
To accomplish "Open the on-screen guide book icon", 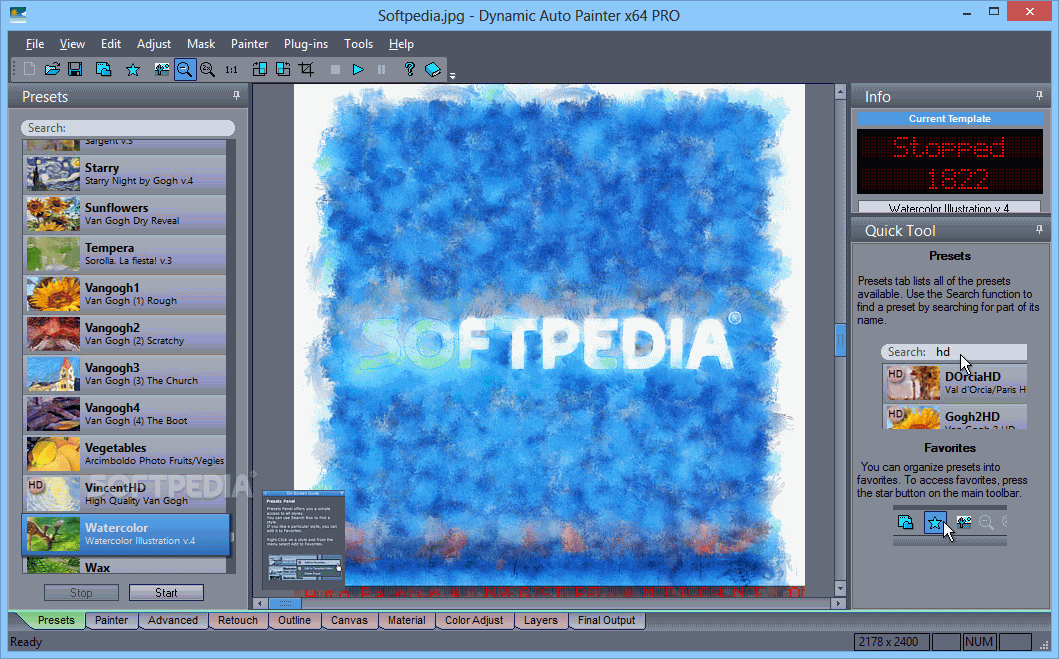I will tap(433, 69).
